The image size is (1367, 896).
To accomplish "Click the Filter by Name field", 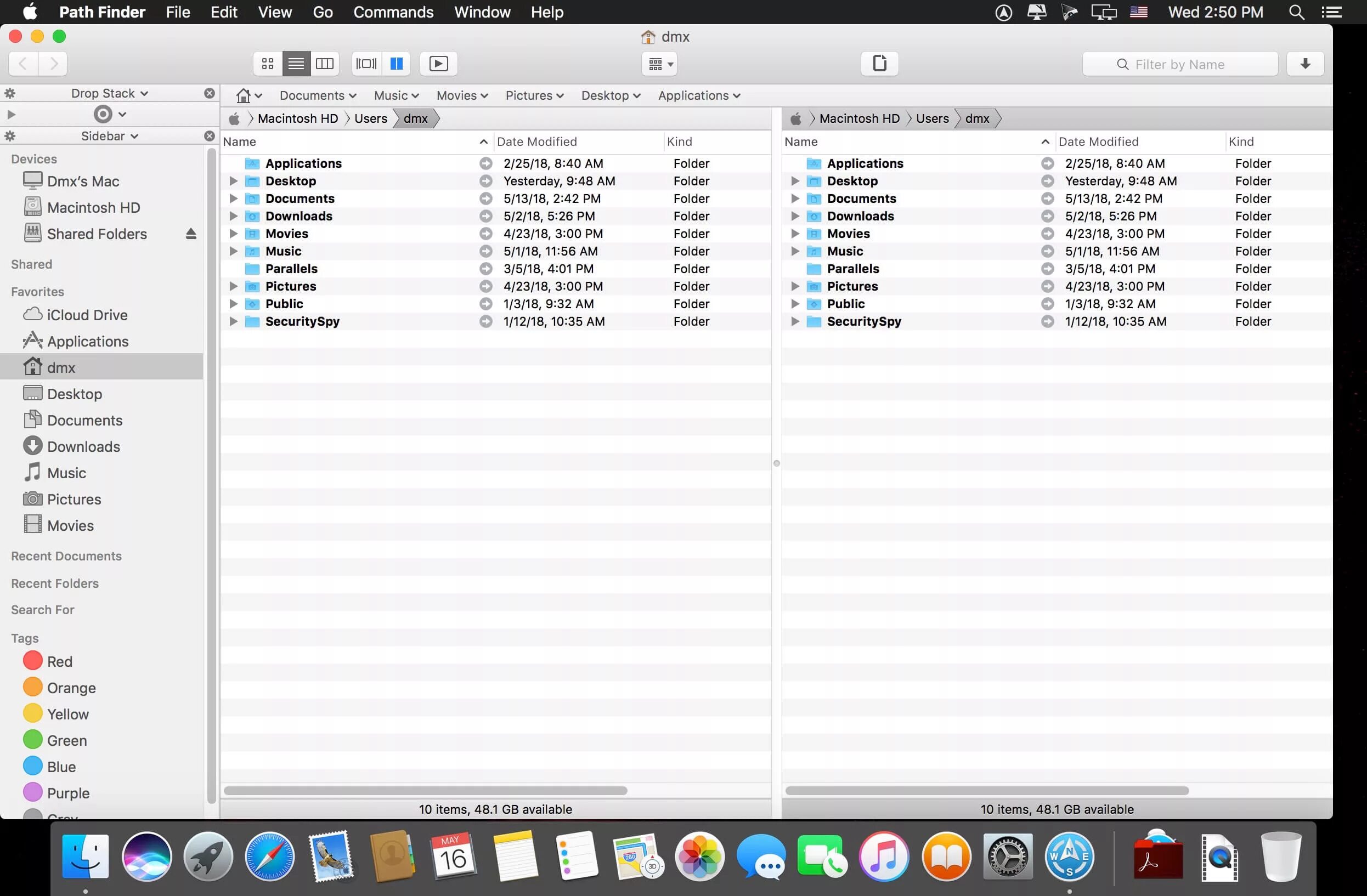I will [x=1180, y=64].
